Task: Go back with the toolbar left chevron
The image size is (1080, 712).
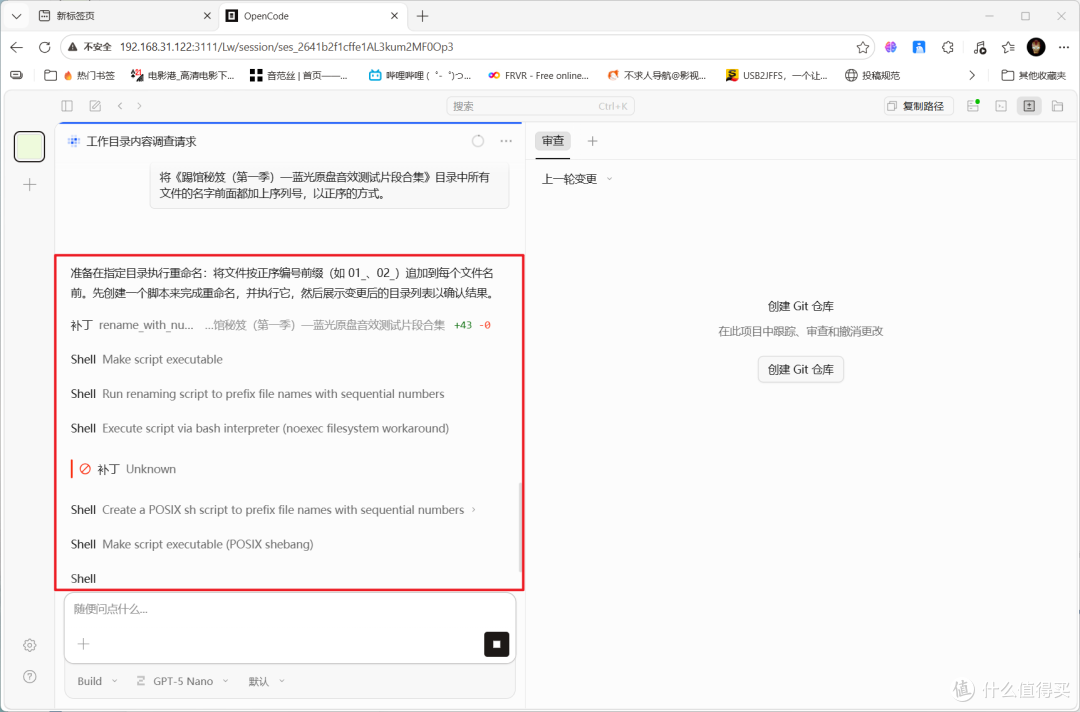Action: coord(120,106)
